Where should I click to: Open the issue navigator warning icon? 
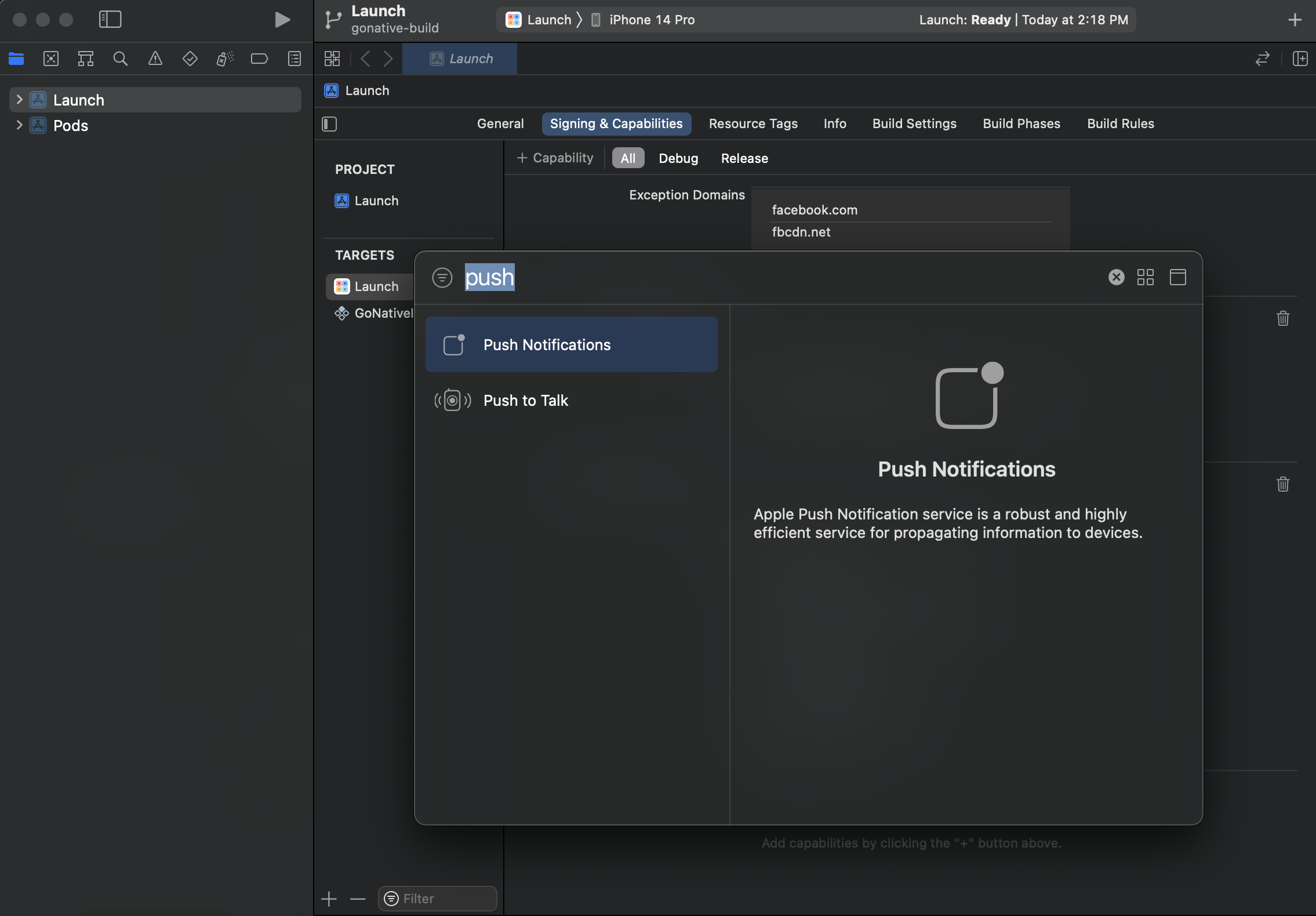155,59
